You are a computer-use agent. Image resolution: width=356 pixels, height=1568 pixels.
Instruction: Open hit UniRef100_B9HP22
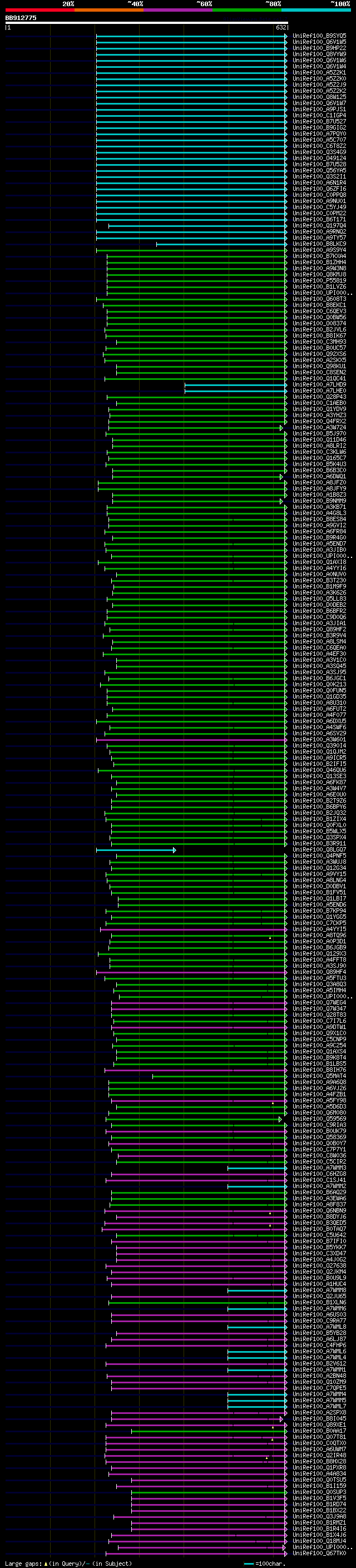[319, 48]
